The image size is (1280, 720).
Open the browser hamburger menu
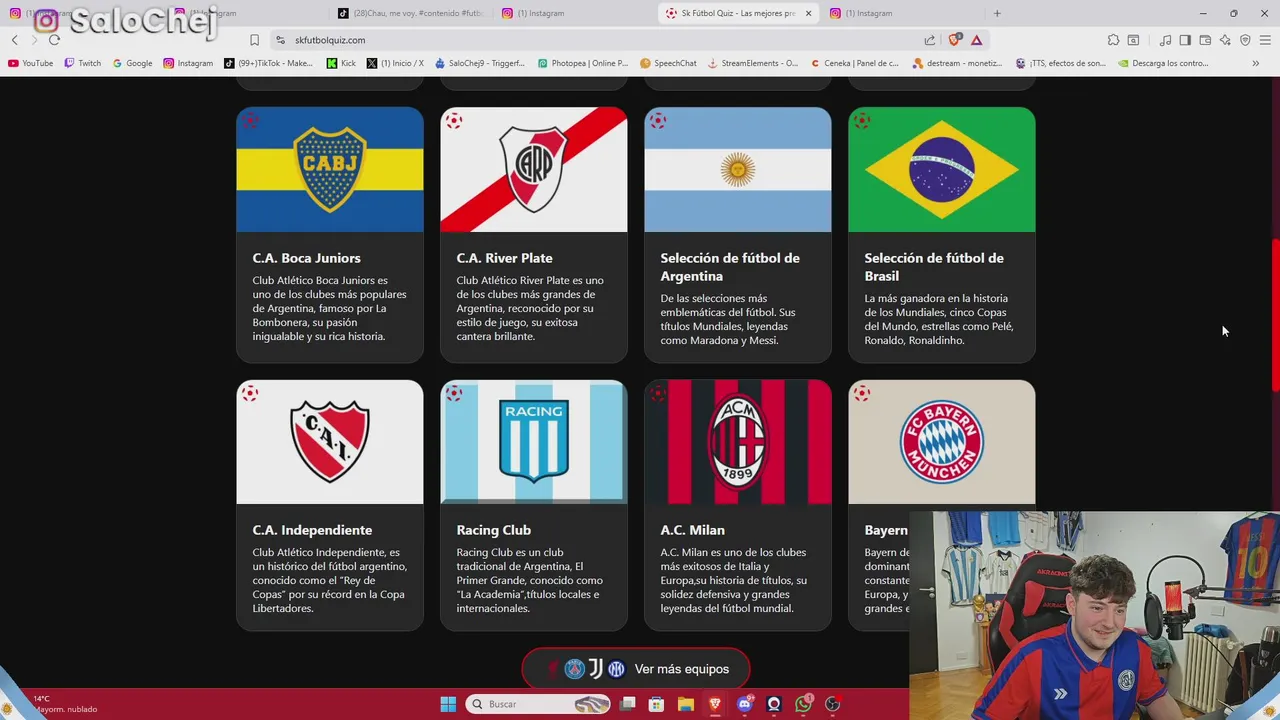pyautogui.click(x=1265, y=40)
